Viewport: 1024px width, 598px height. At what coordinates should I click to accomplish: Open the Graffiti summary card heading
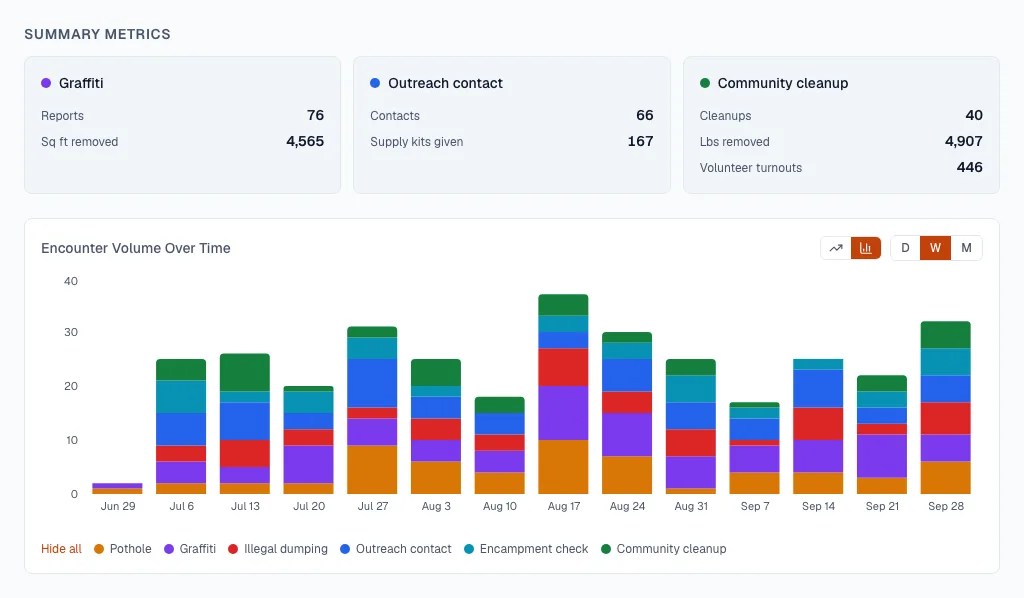pos(72,83)
